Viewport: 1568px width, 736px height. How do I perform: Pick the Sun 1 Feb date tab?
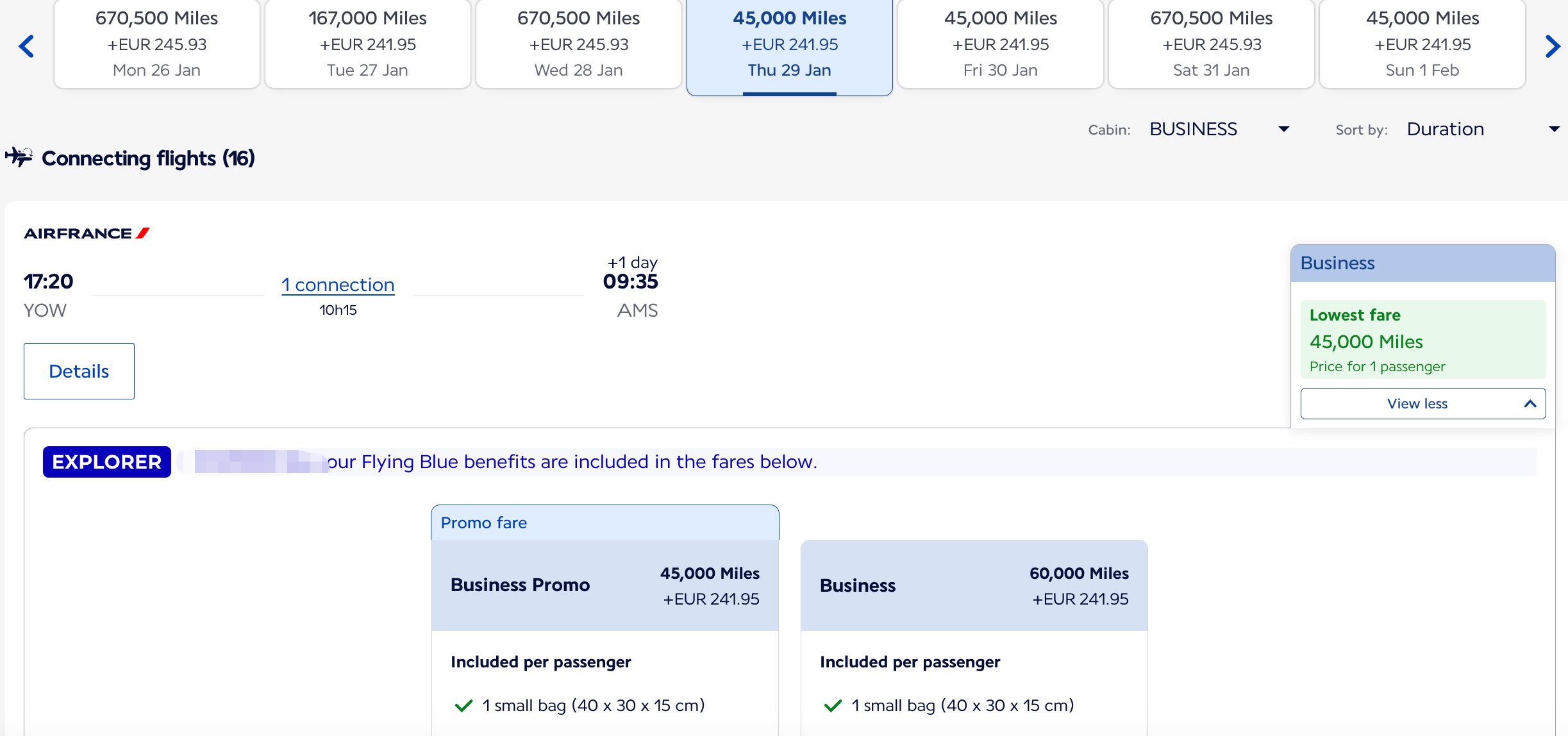coord(1422,44)
